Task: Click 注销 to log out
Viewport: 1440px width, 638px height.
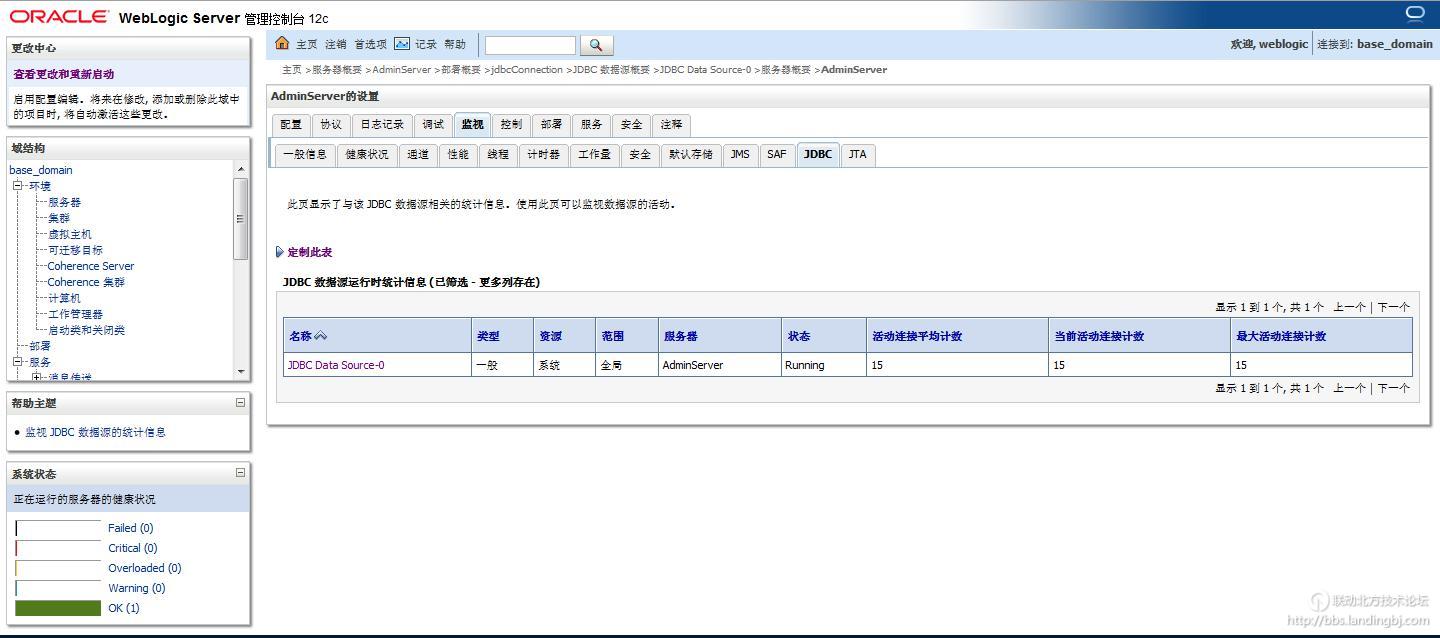Action: coord(337,44)
